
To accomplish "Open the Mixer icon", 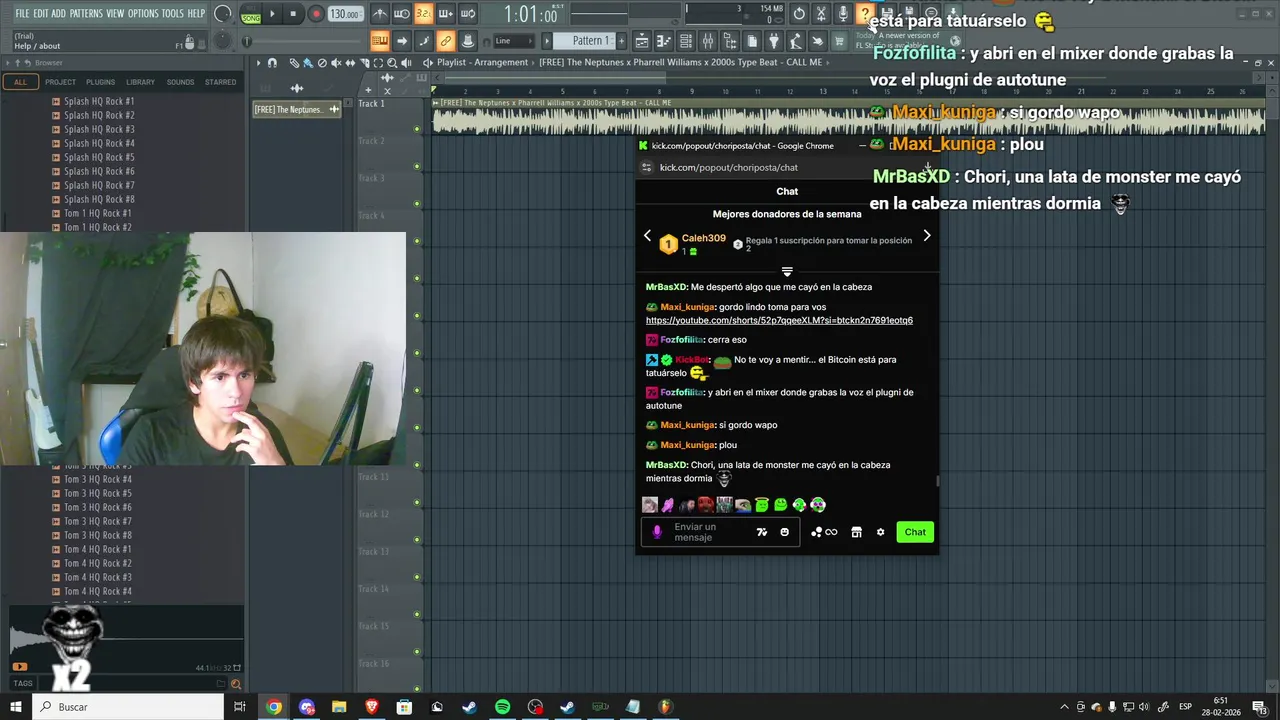I will [x=708, y=41].
